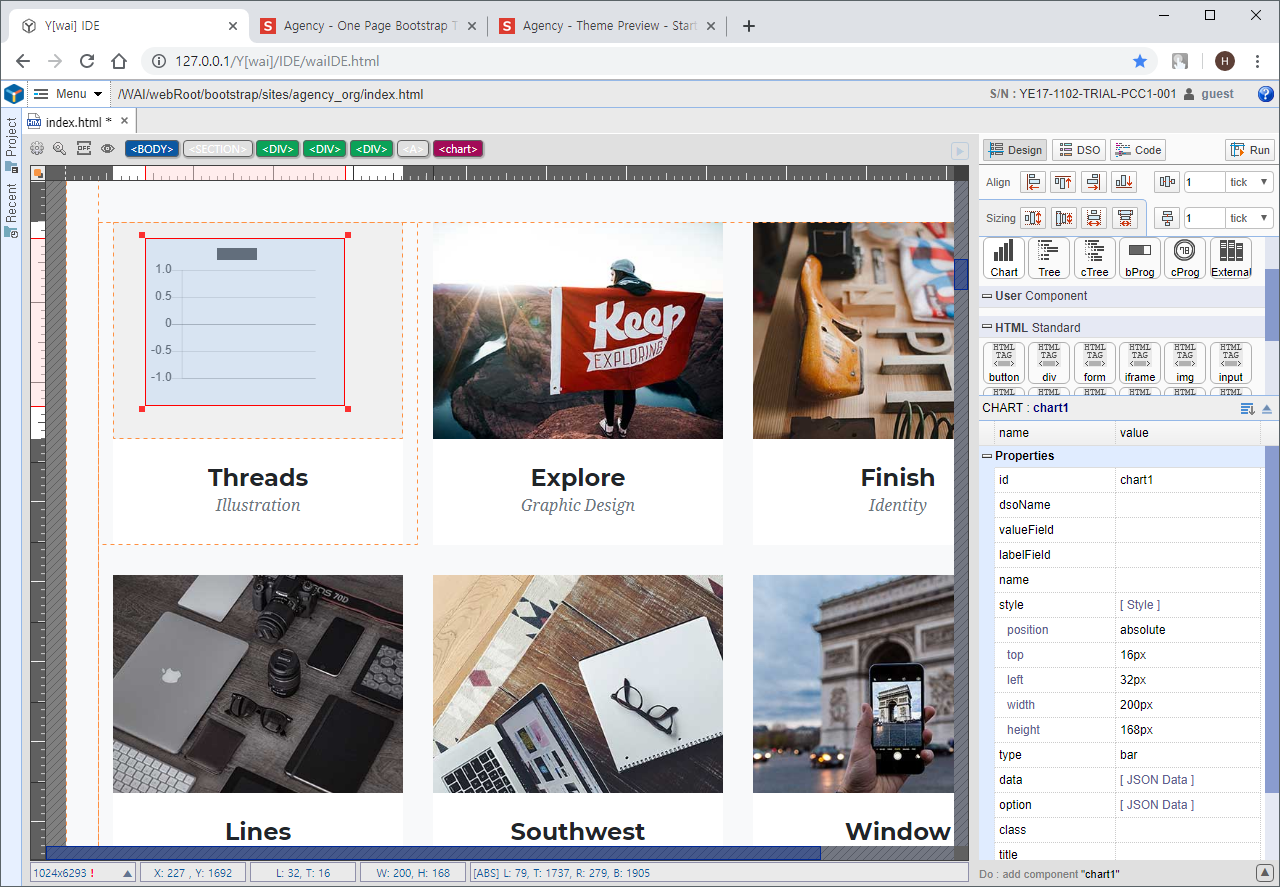Click the Run button
Viewport: 1280px width, 887px height.
pos(1250,150)
